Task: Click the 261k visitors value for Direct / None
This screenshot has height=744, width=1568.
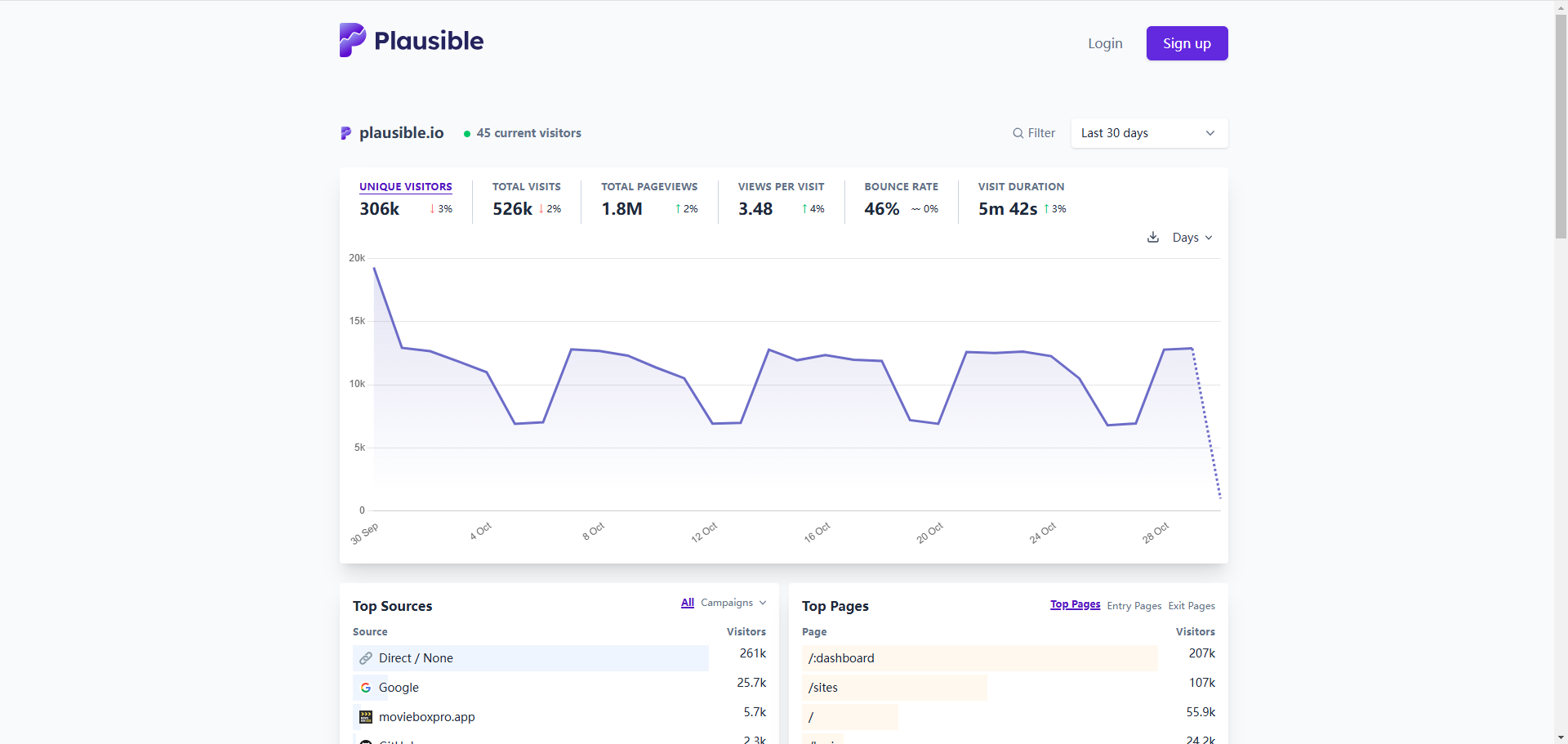Action: coord(753,653)
